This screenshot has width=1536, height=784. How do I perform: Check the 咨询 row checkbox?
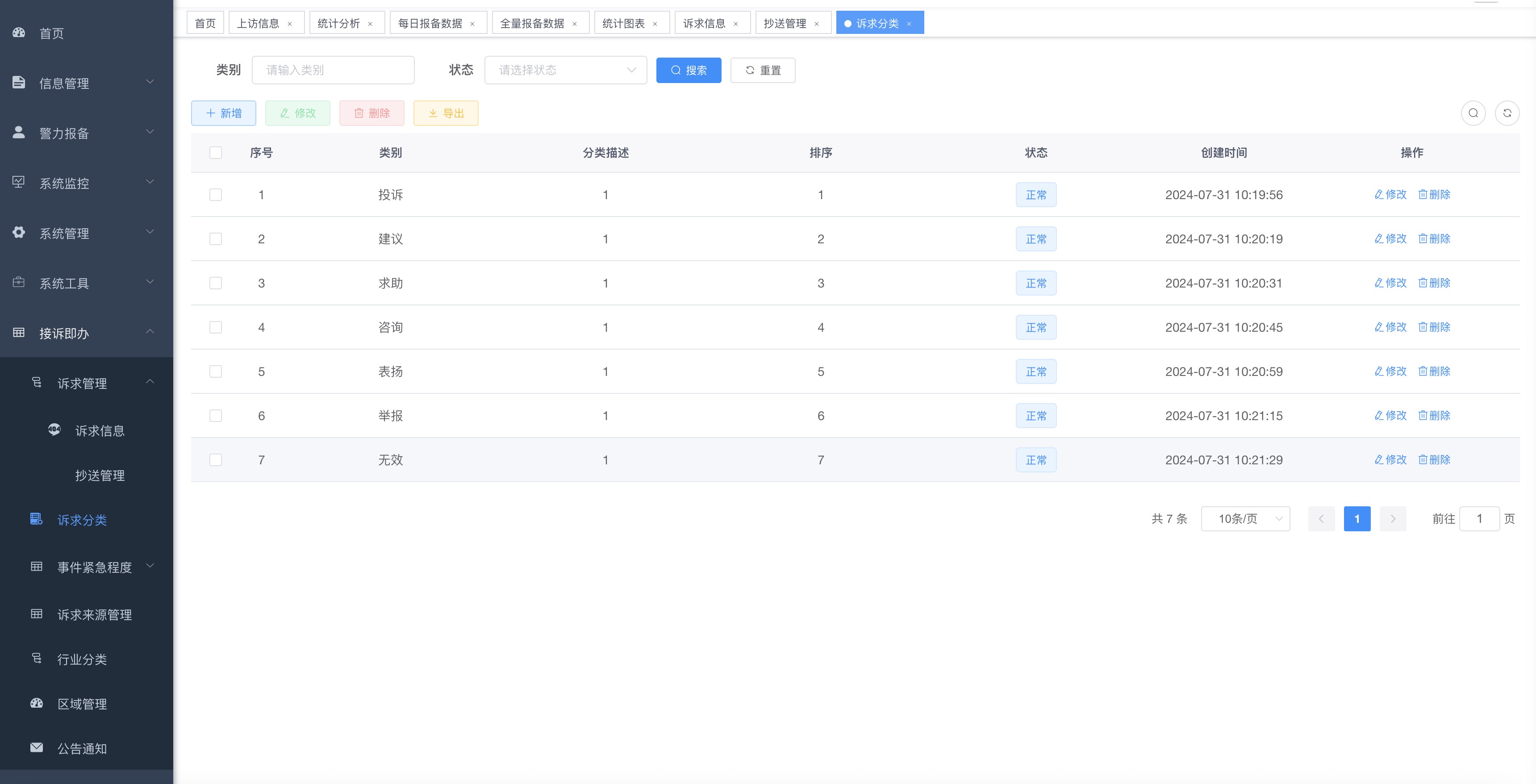216,327
